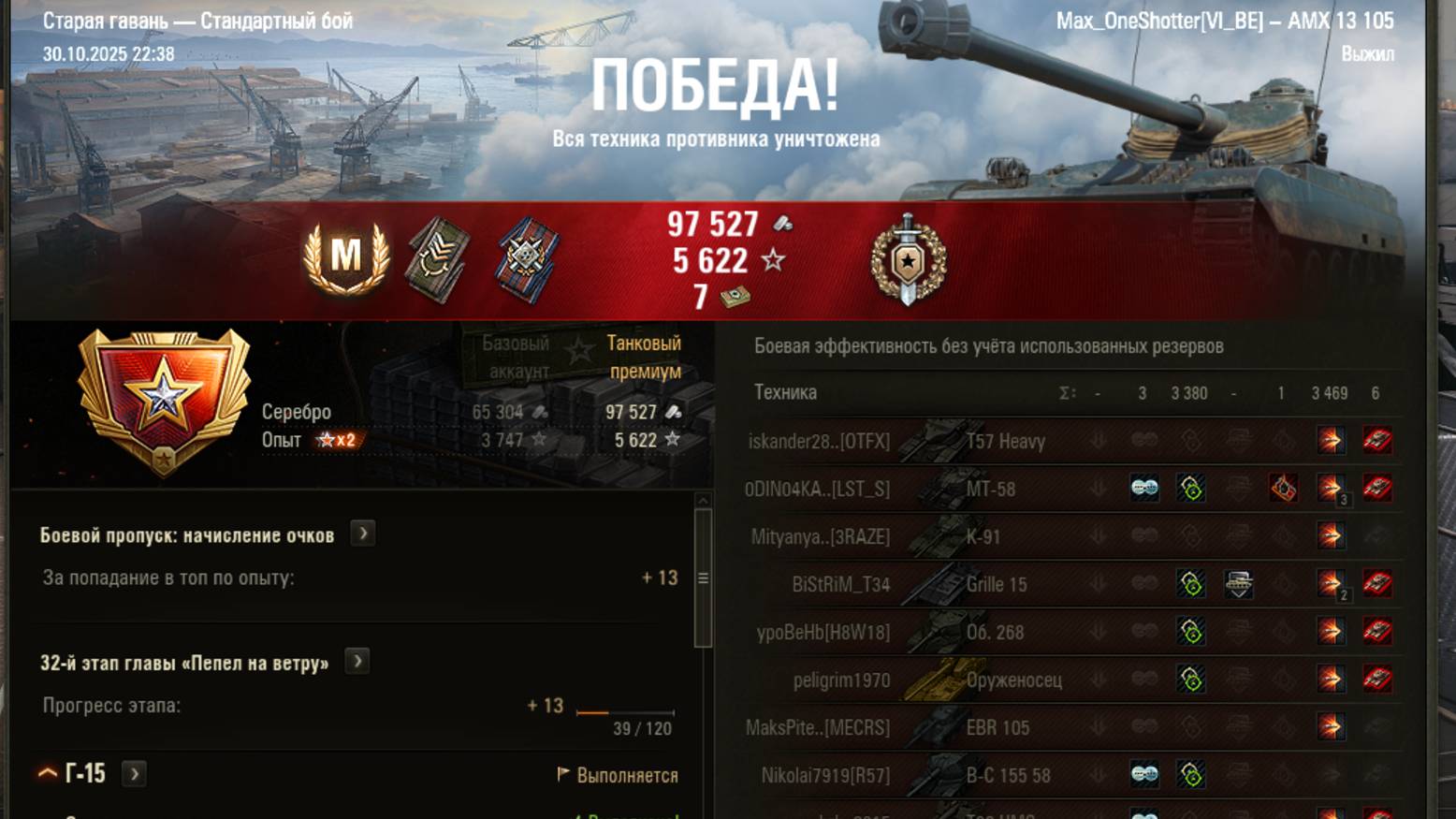Click the sergeant chevrons ribbon medal
Screen dimensions: 1456x819
coord(437,260)
